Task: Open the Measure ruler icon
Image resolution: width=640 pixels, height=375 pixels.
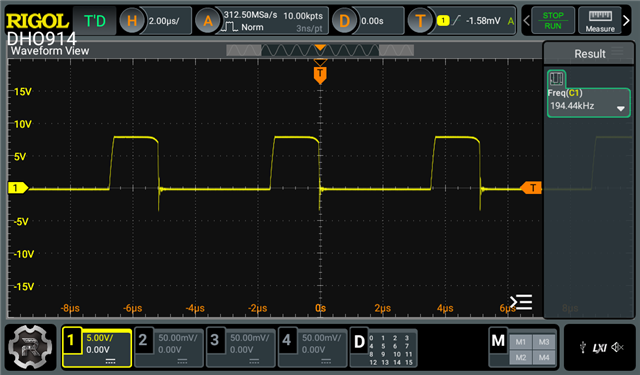Action: click(600, 20)
